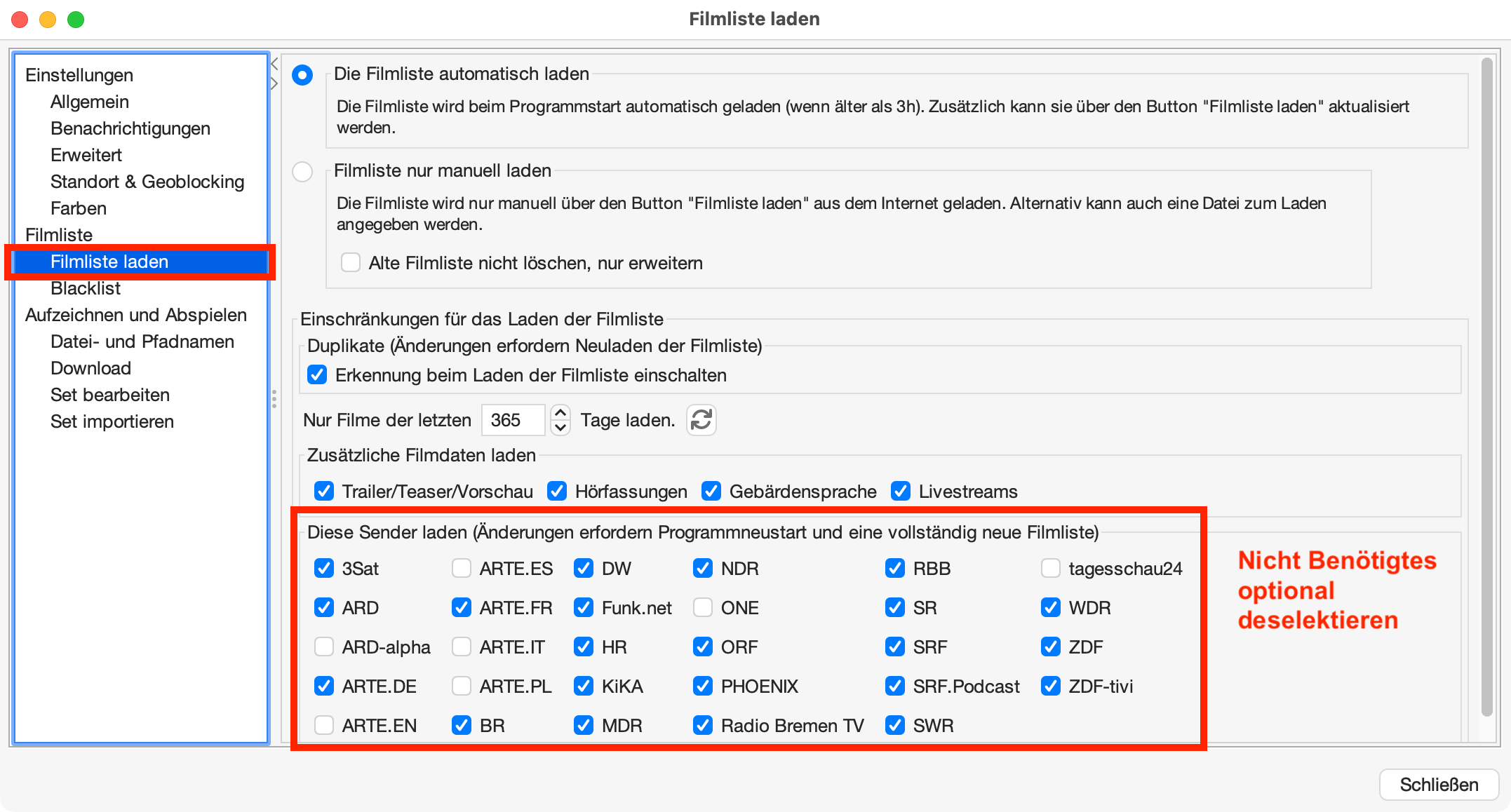Deselect the ZDF channel checkbox
The width and height of the screenshot is (1511, 812).
point(1051,647)
